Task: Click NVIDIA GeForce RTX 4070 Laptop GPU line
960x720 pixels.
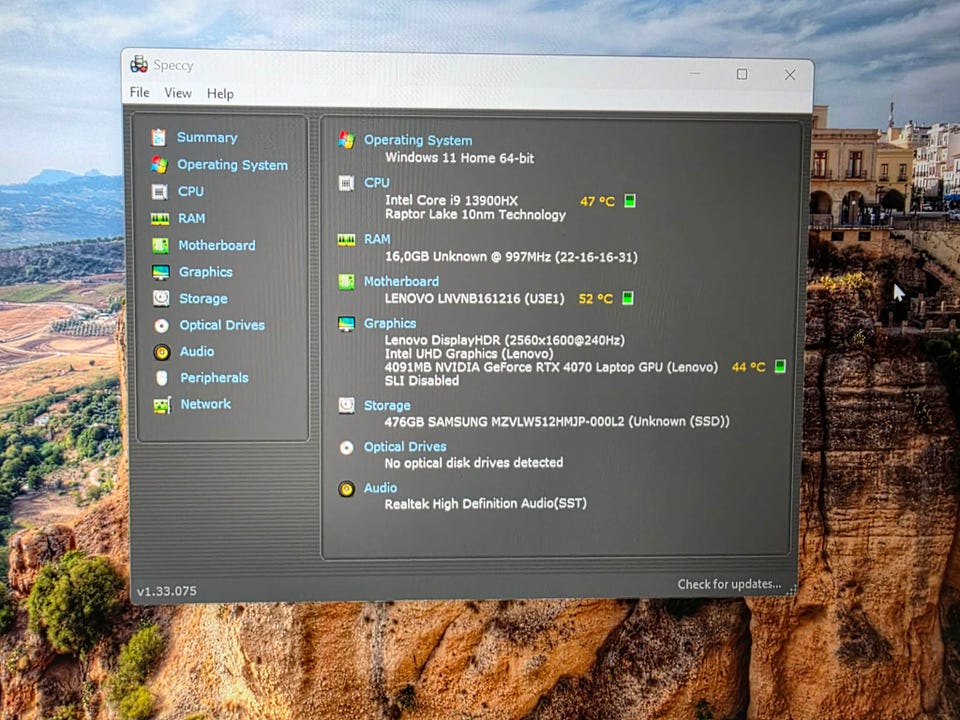Action: point(551,367)
